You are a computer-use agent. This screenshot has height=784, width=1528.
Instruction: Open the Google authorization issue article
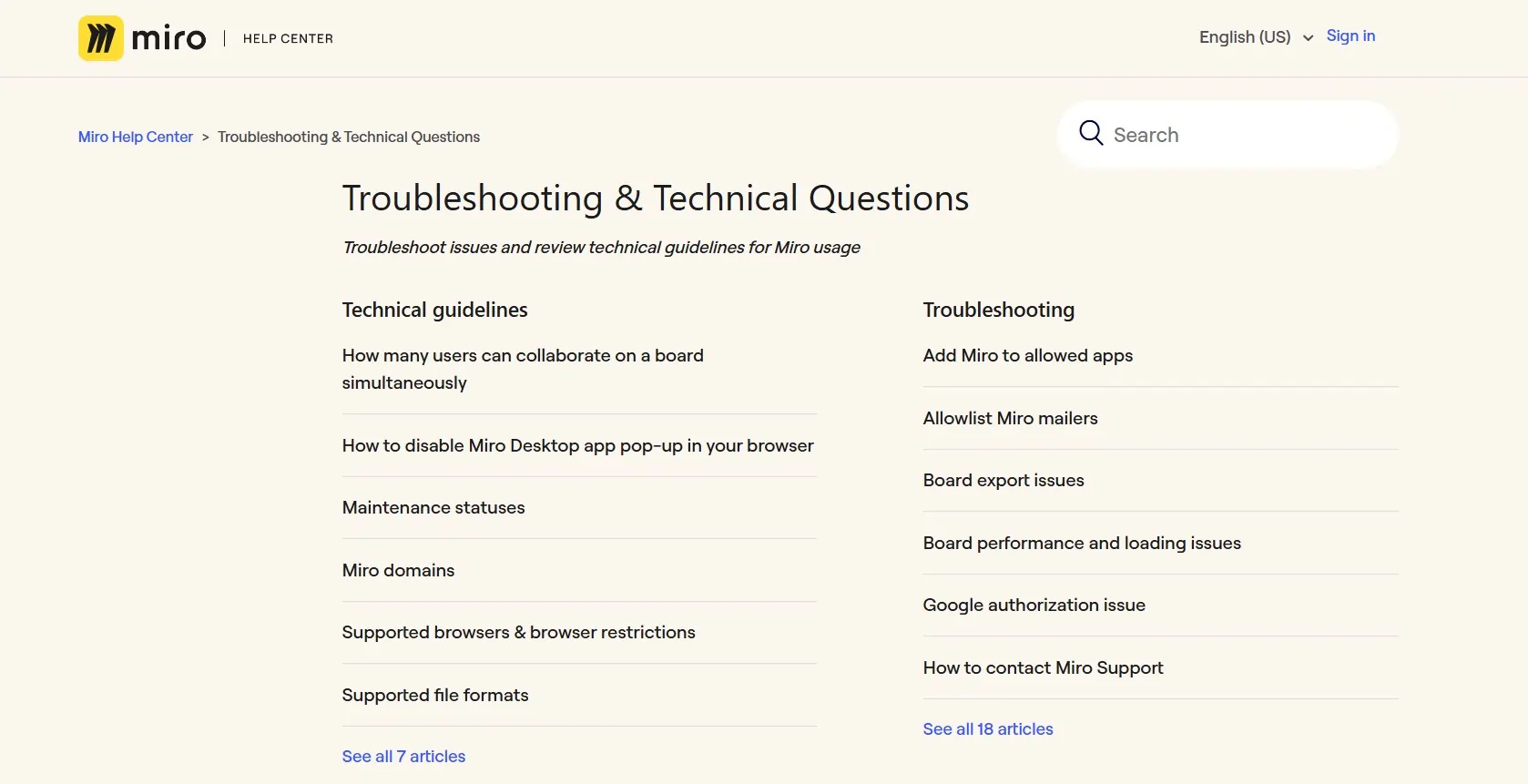1034,605
